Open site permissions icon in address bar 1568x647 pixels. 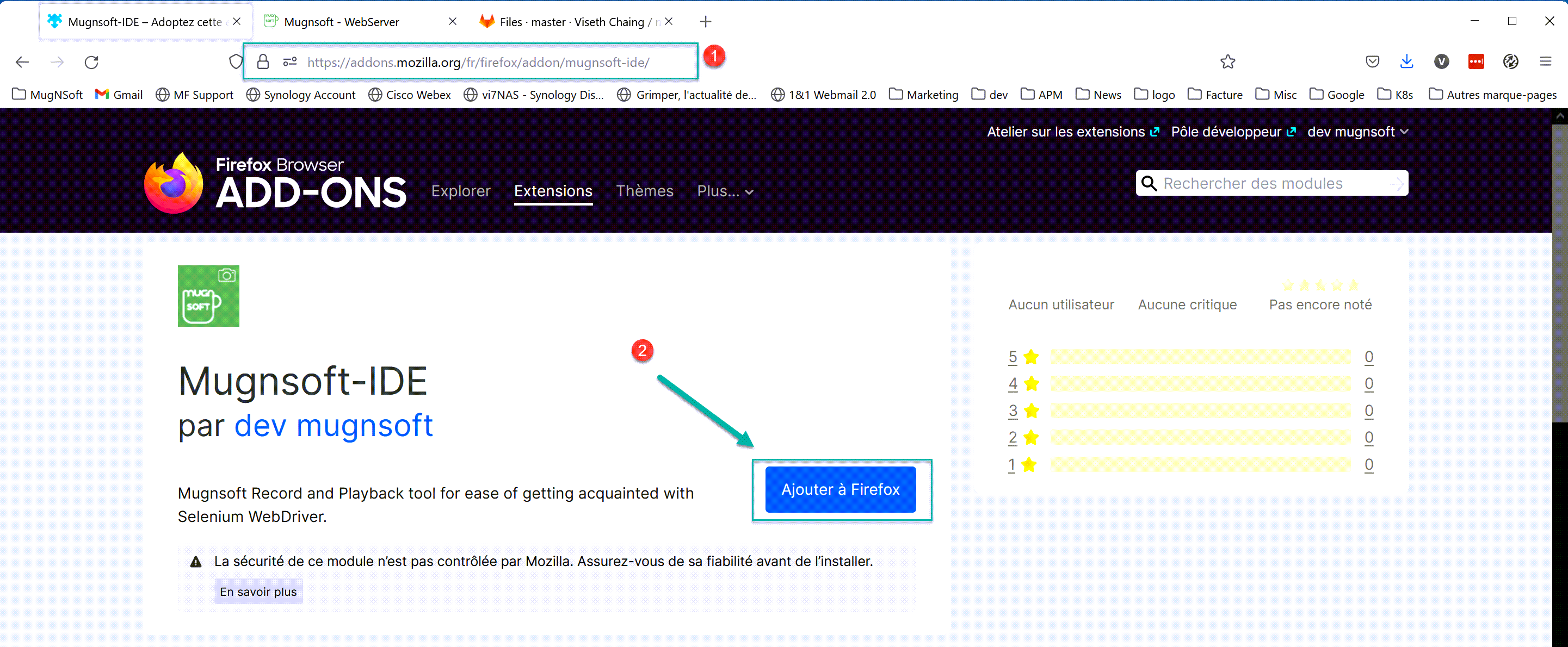pos(290,61)
